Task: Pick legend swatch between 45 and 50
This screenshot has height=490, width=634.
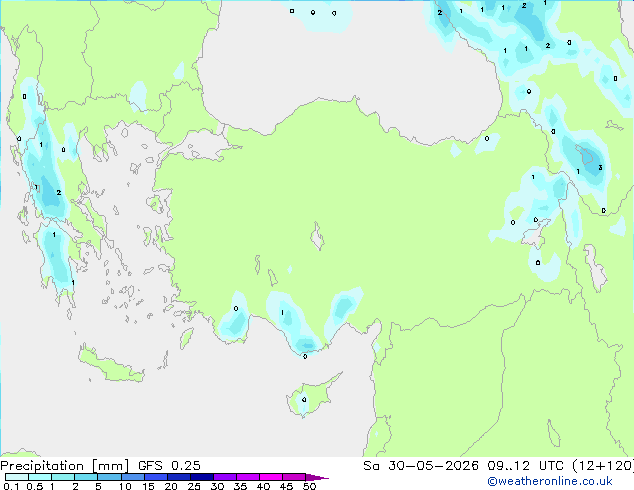Action: (x=294, y=477)
